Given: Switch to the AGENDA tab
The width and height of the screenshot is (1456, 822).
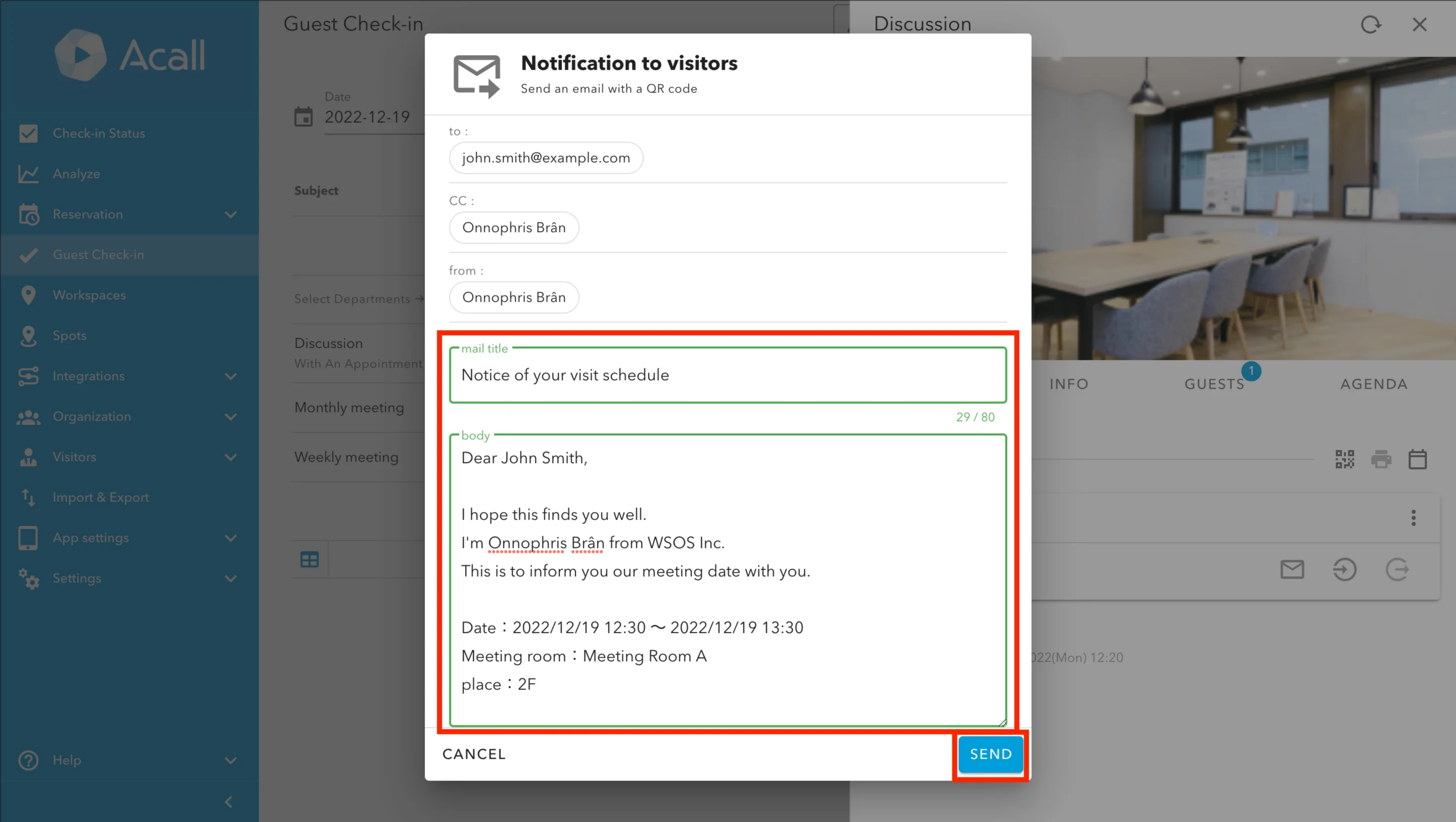Looking at the screenshot, I should [x=1374, y=384].
